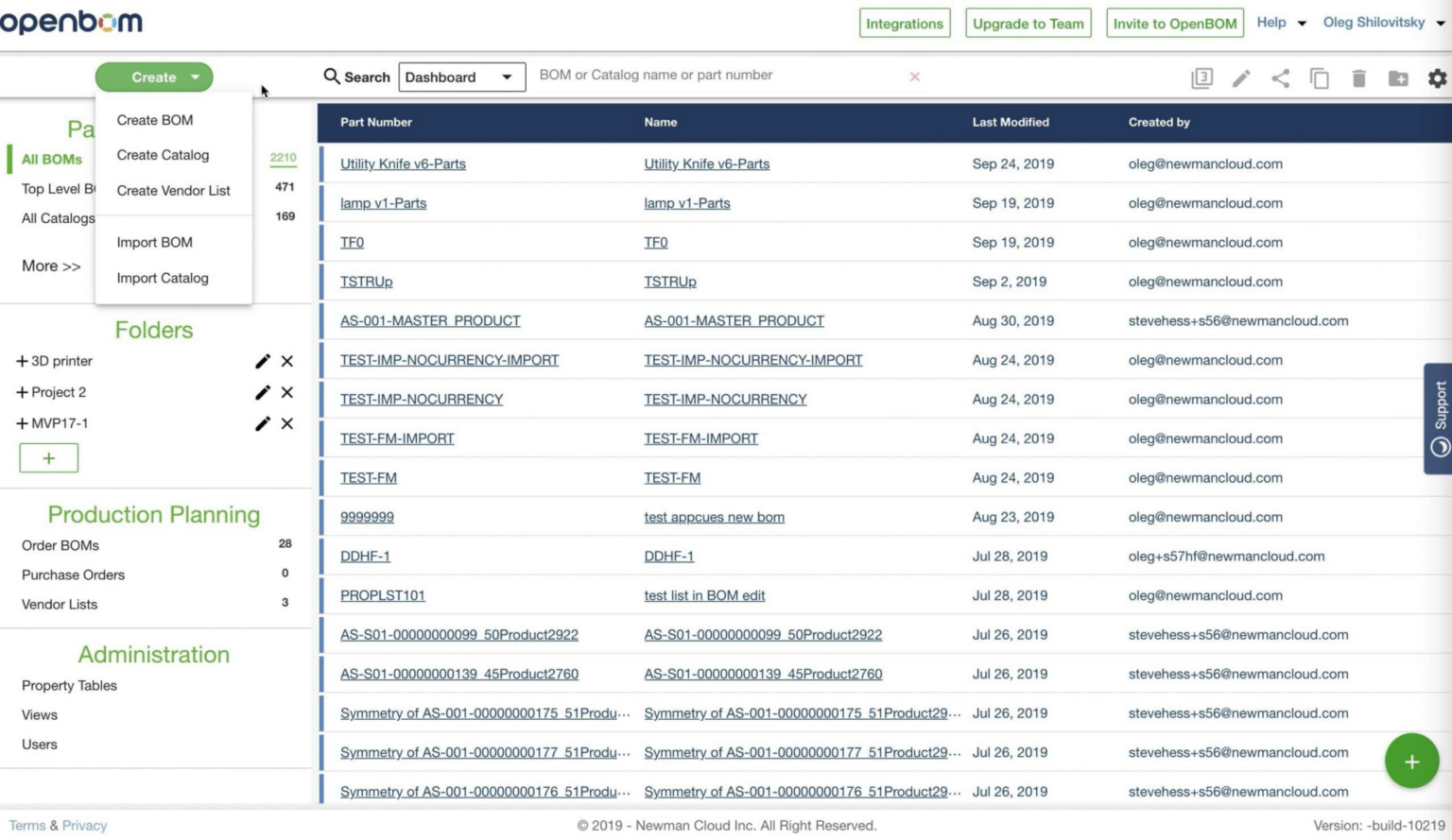Select the edit pencil icon in the toolbar
The image size is (1452, 840).
(1241, 78)
